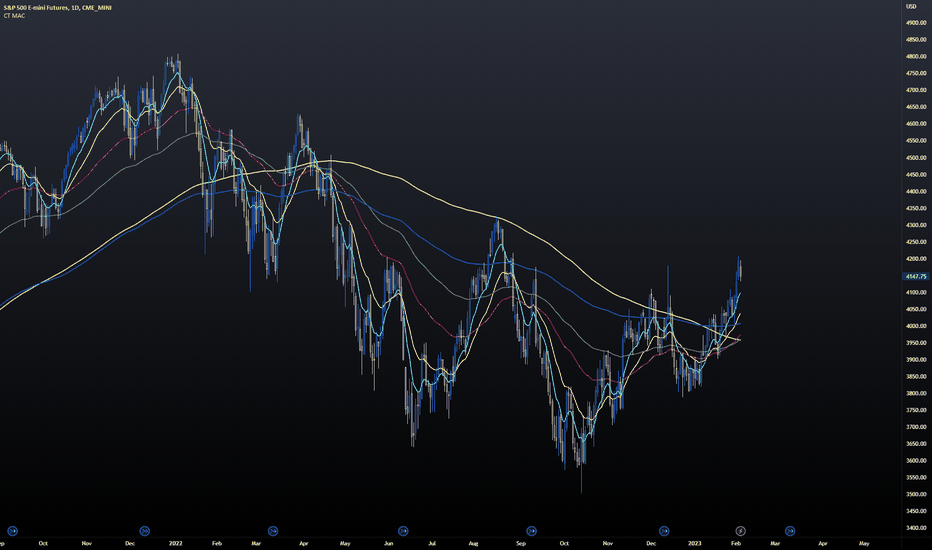Click the contract-roll marker above the Sep 2022 label
Image resolution: width=932 pixels, height=550 pixels.
531,531
